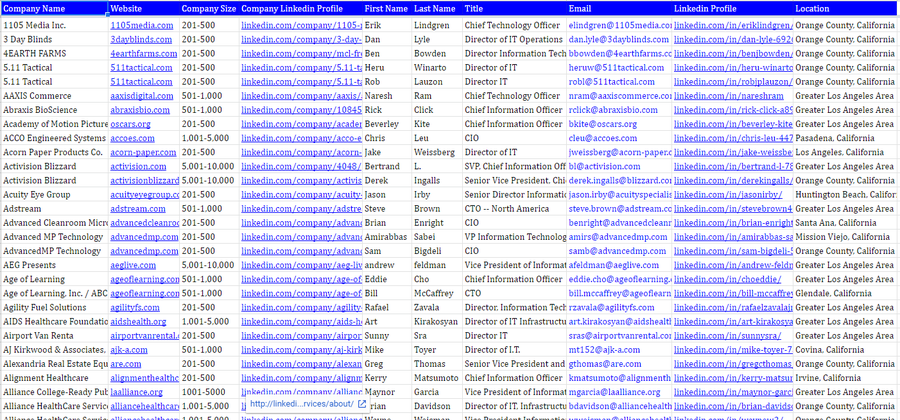Select the Amirabbas first name cell
The height and width of the screenshot is (420, 900).
tap(387, 237)
